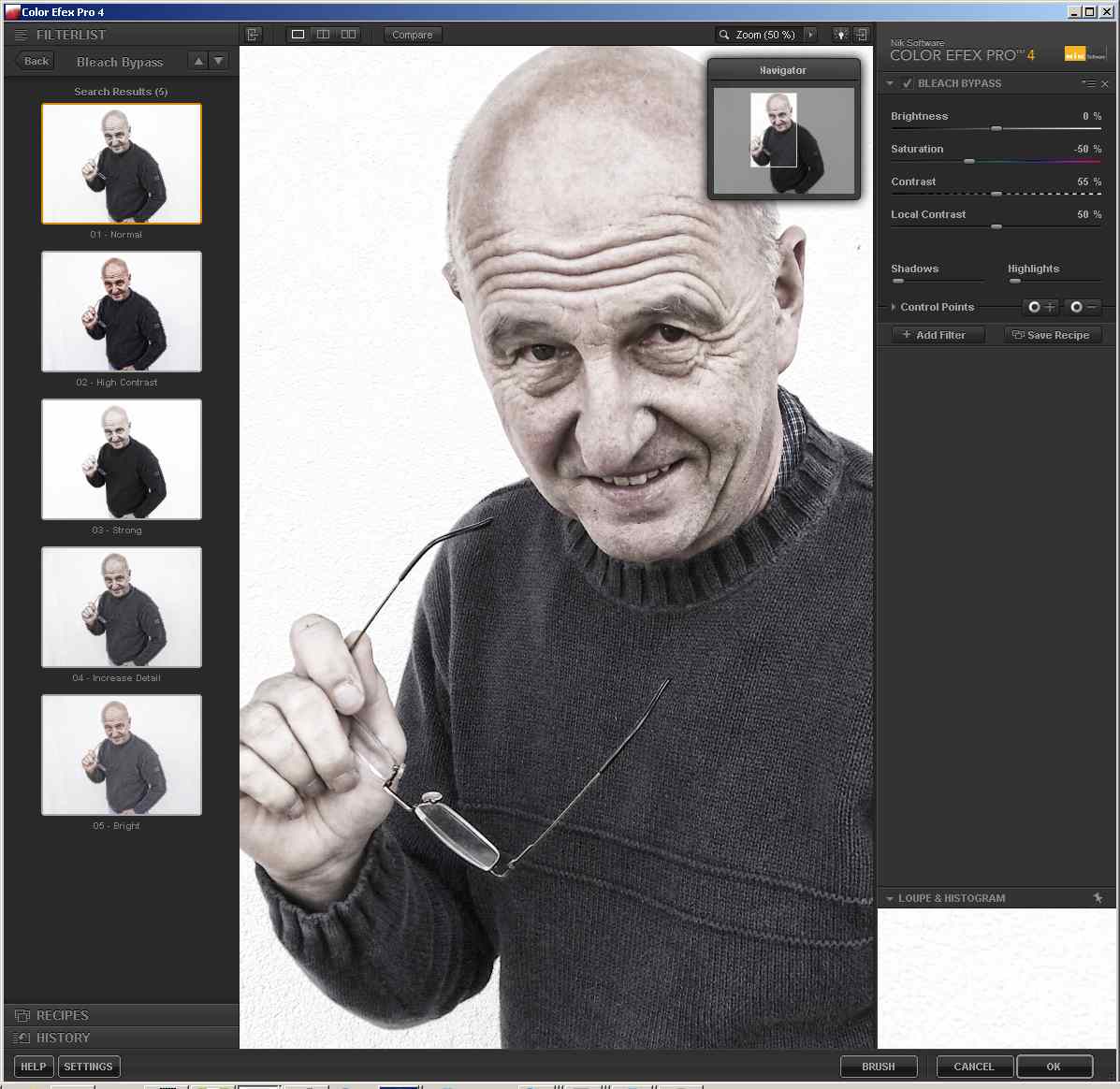Add a negative control point
Image resolution: width=1120 pixels, height=1089 pixels.
(x=1082, y=307)
